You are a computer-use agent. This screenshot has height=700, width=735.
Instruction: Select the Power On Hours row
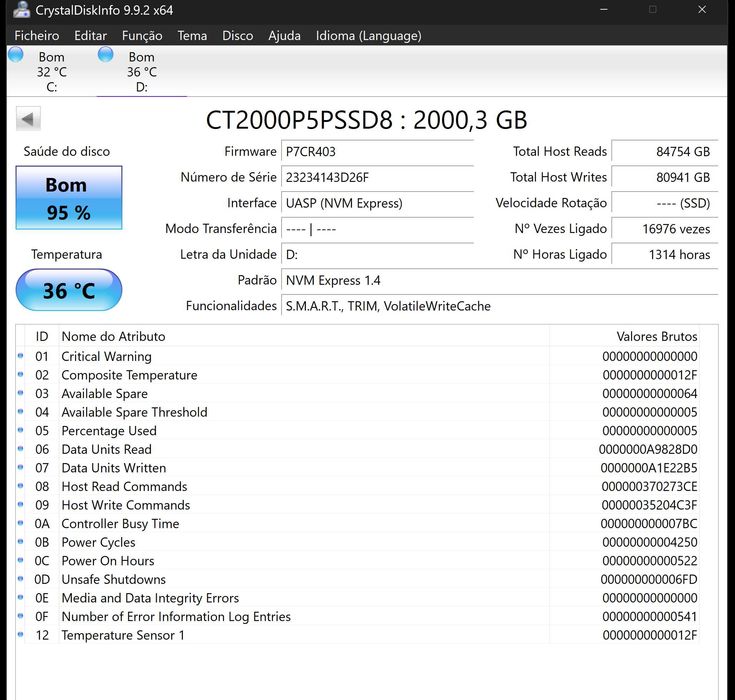coord(358,561)
